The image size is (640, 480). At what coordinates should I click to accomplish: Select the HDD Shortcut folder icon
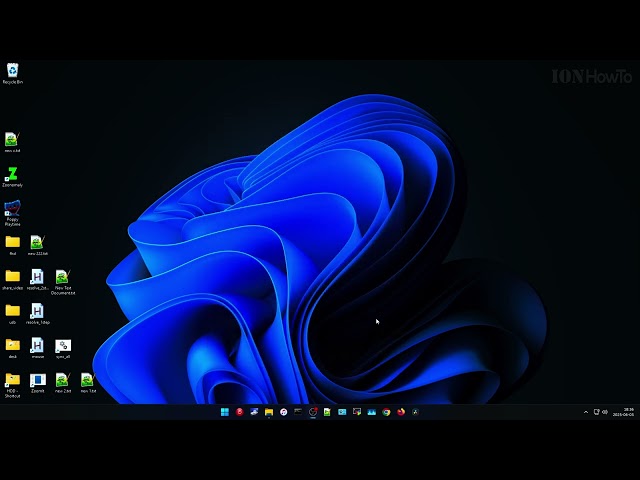coord(13,385)
